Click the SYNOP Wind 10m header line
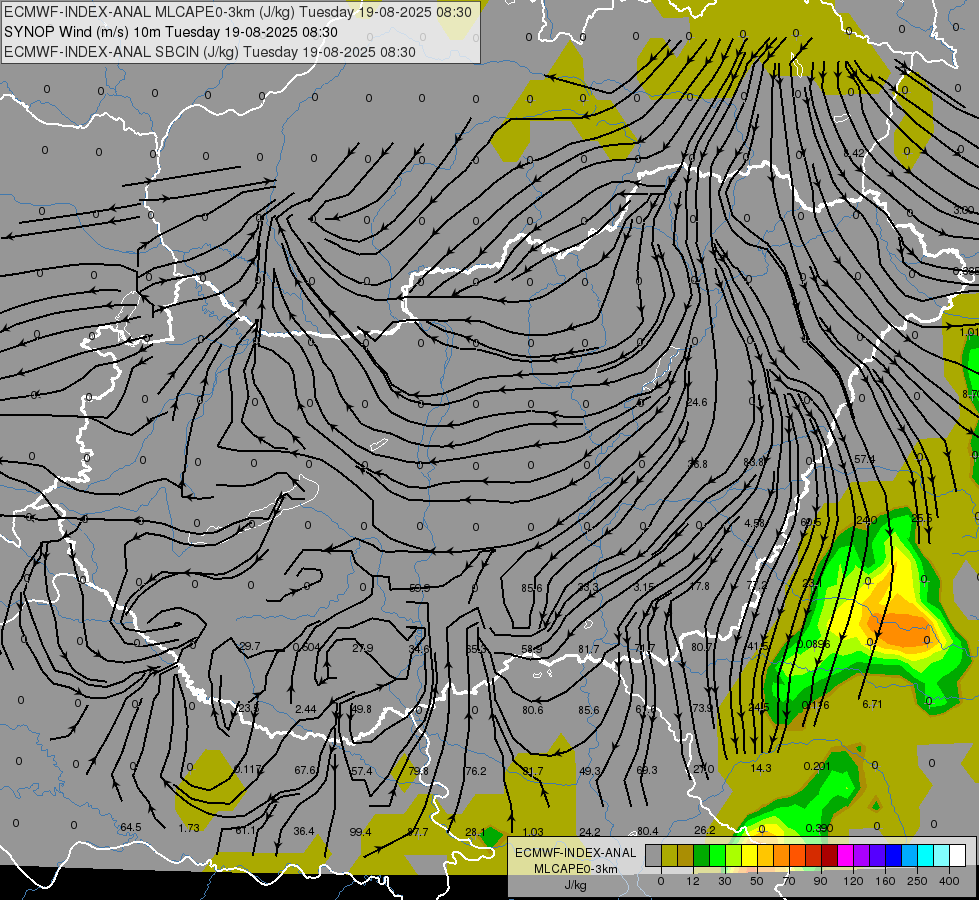Screen dimensions: 979x900 click(x=171, y=32)
